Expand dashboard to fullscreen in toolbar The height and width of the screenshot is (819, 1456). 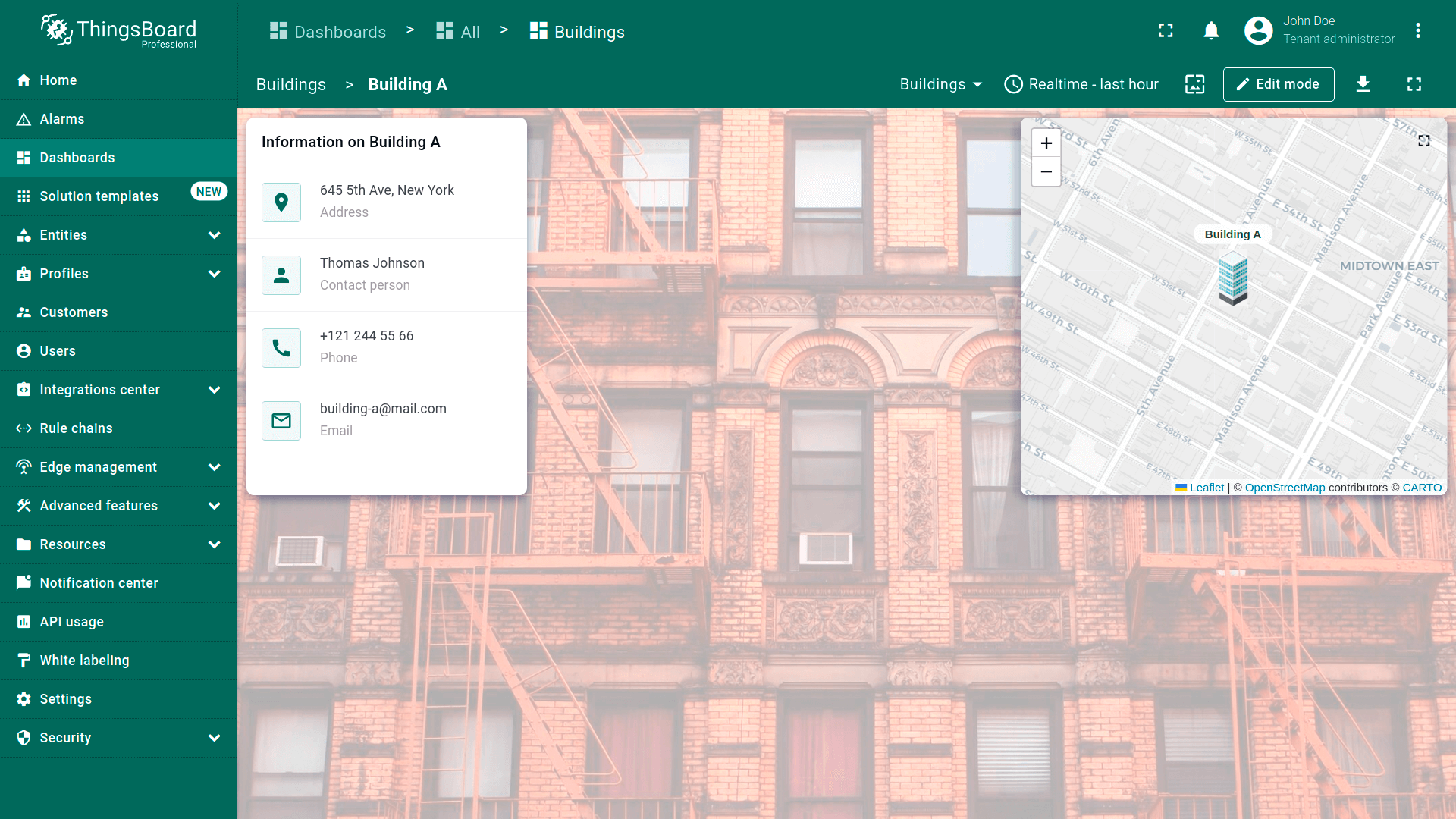pyautogui.click(x=1414, y=84)
